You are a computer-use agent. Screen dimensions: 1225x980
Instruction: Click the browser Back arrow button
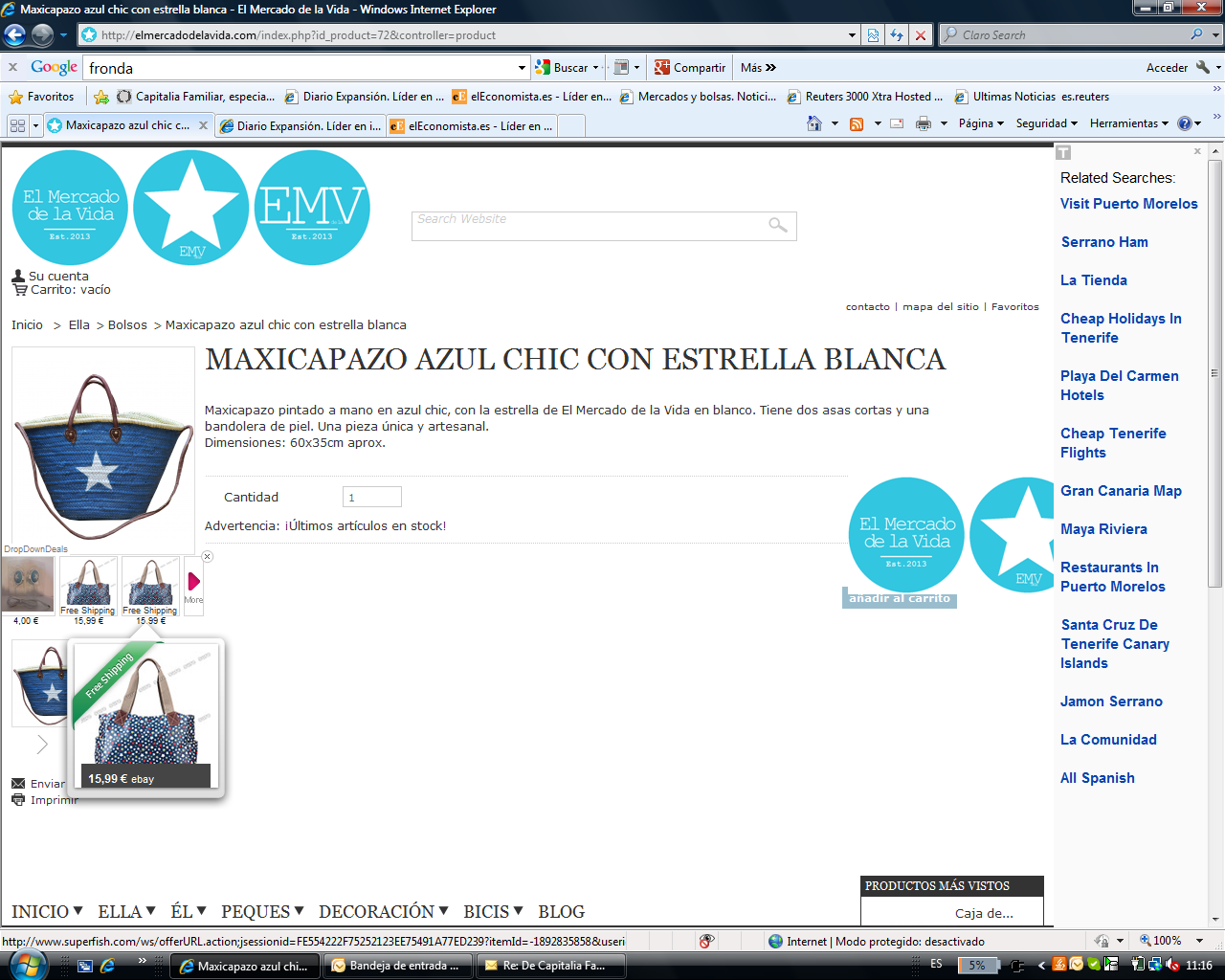(15, 35)
